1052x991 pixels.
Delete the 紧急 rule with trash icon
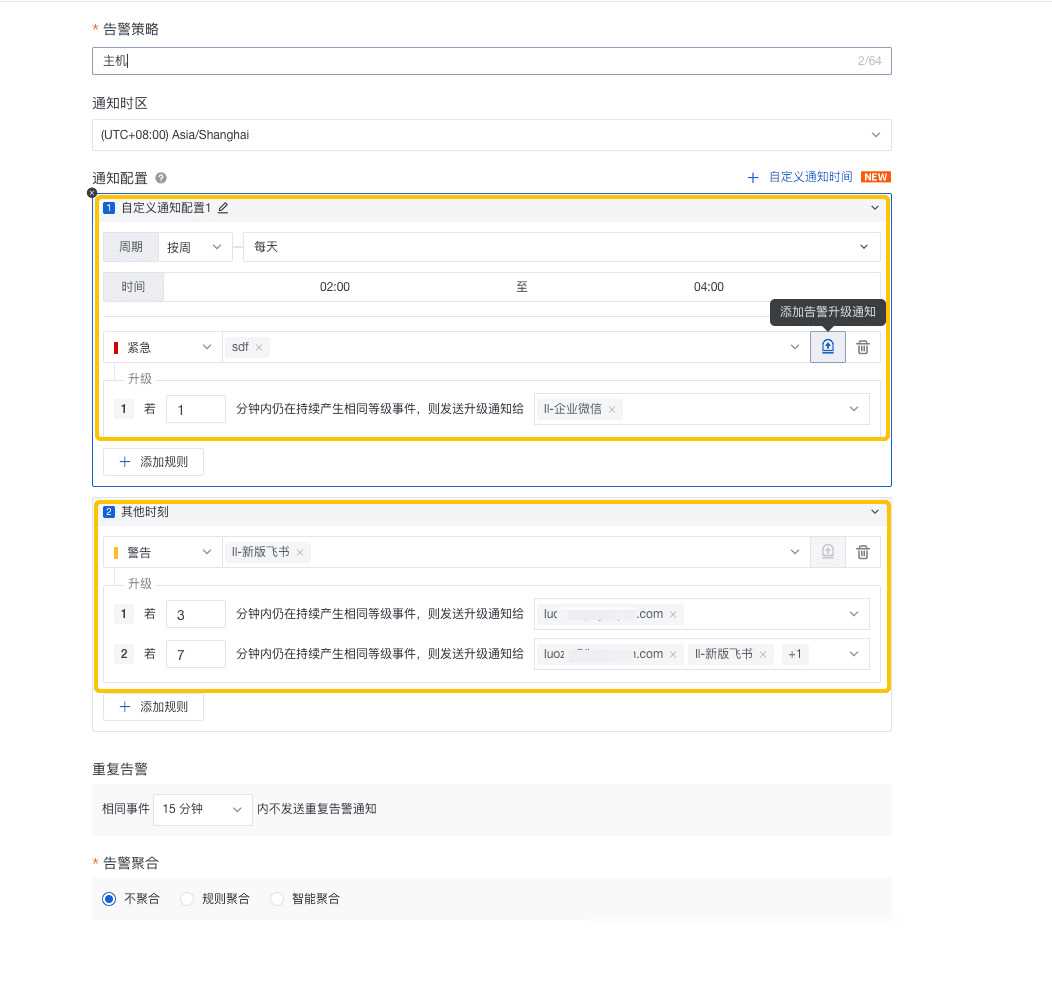863,347
